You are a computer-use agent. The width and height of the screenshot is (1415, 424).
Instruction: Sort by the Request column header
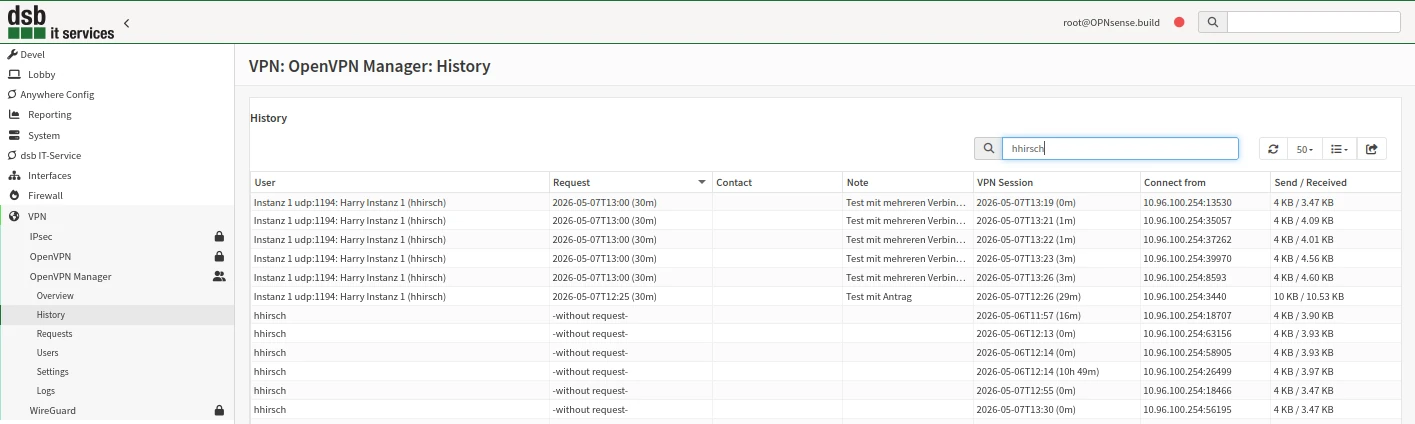[x=631, y=183]
